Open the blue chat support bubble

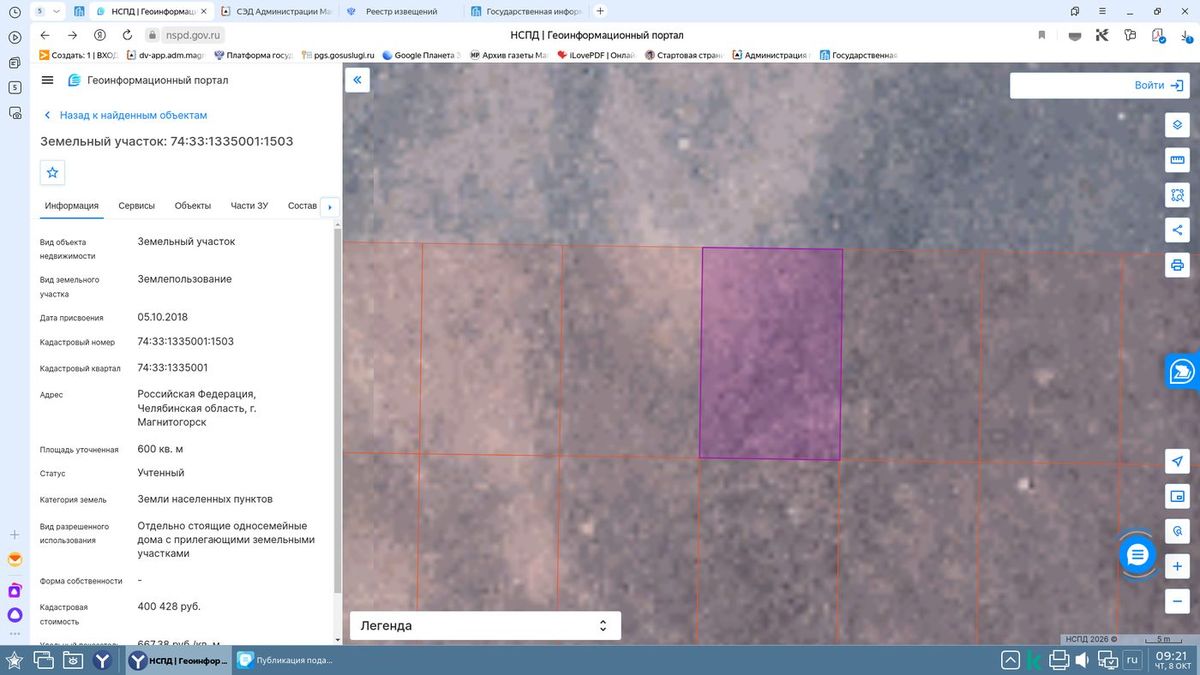tap(1137, 555)
